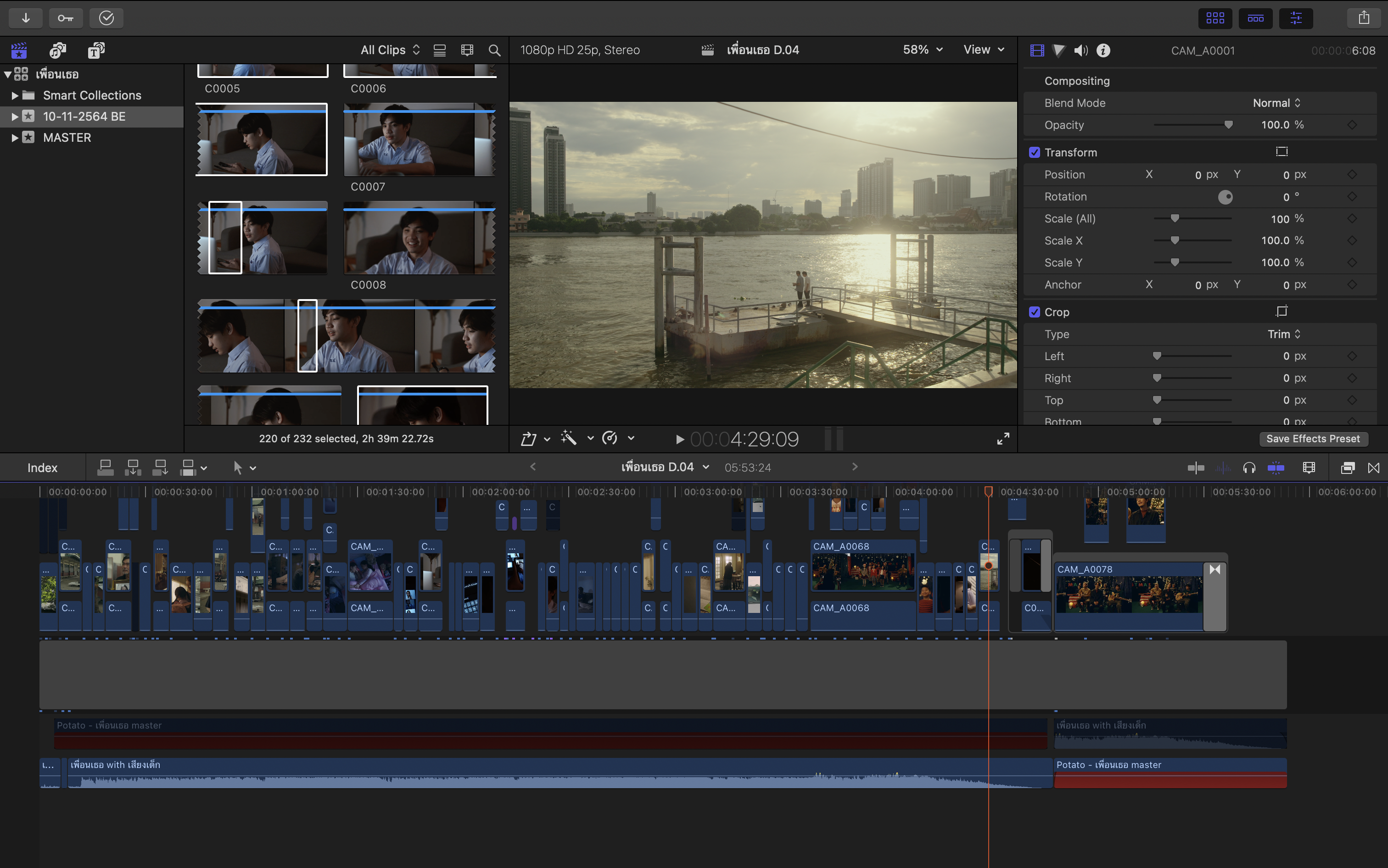Toggle snapping in the timeline toolbar
Screen dimensions: 1388x868
coord(1276,468)
